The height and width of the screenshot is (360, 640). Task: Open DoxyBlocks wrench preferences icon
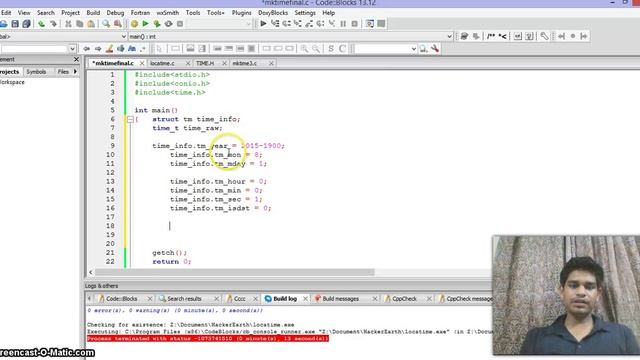click(544, 36)
